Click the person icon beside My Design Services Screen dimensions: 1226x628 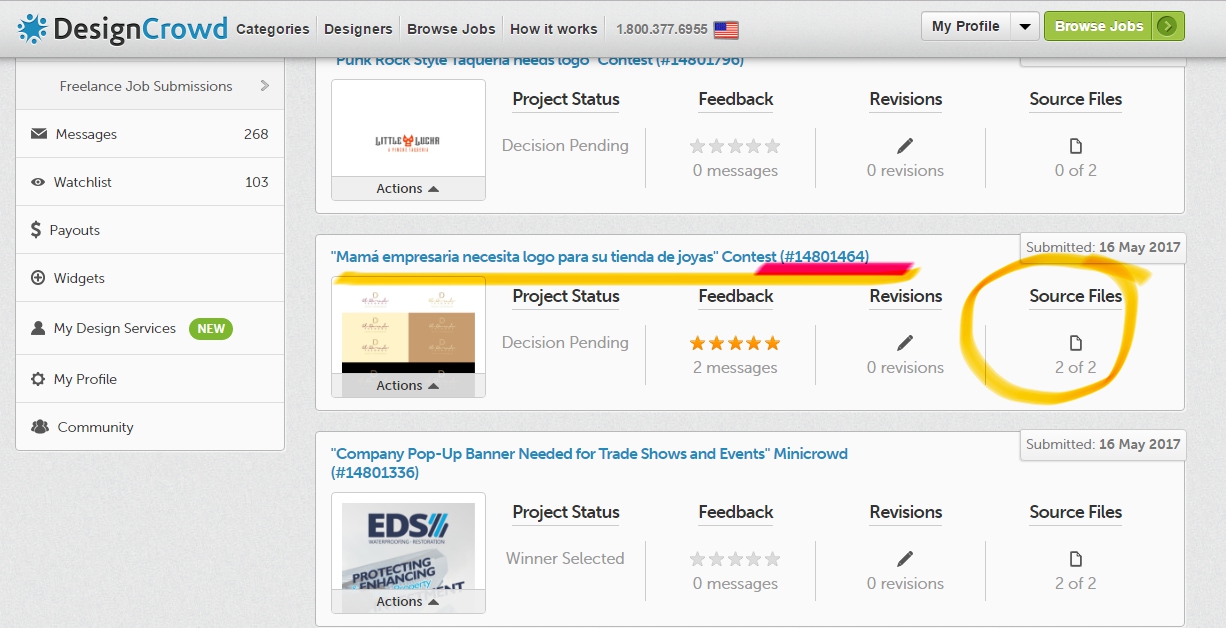pos(38,328)
